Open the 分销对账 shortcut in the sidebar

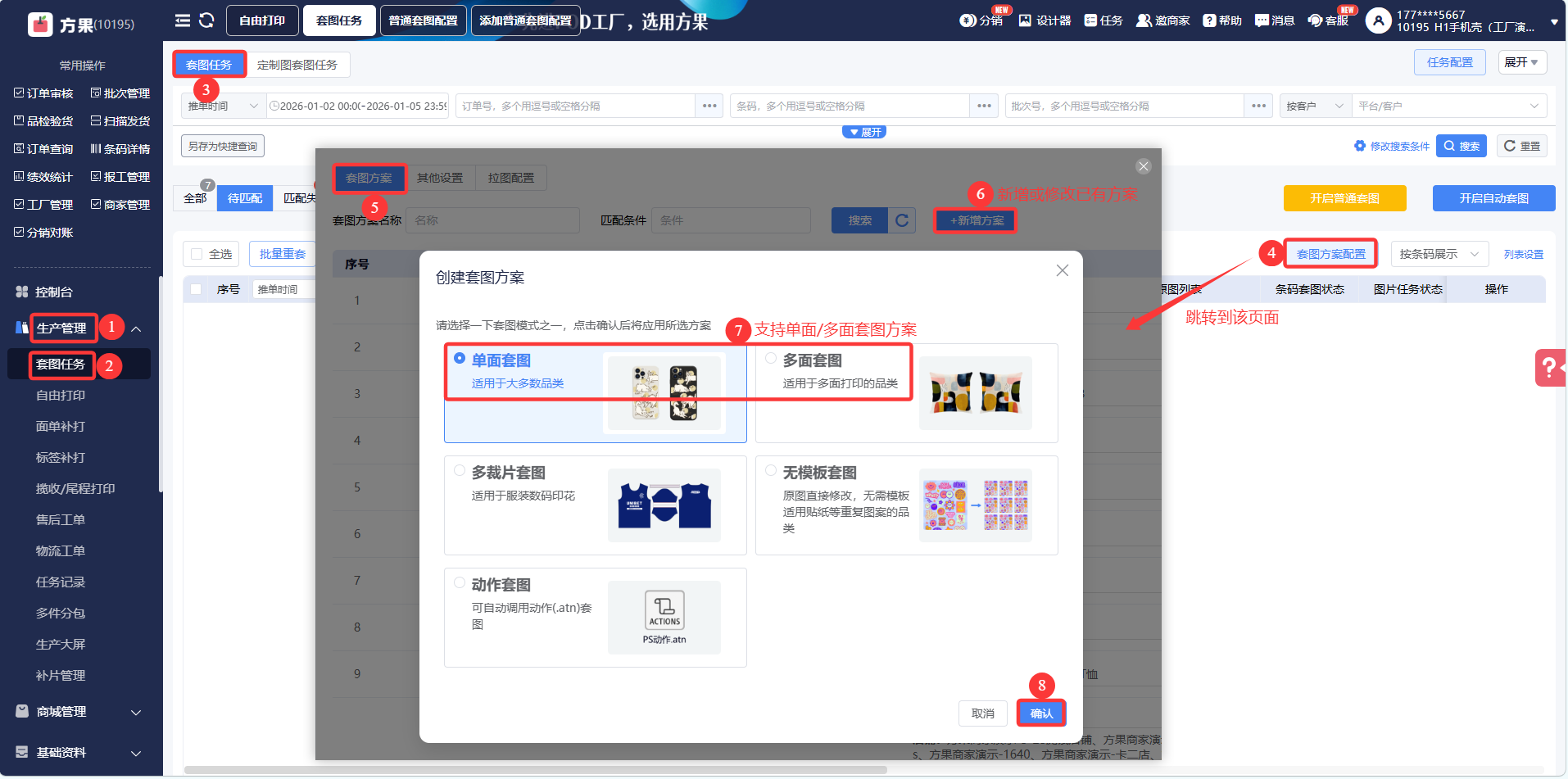43,233
